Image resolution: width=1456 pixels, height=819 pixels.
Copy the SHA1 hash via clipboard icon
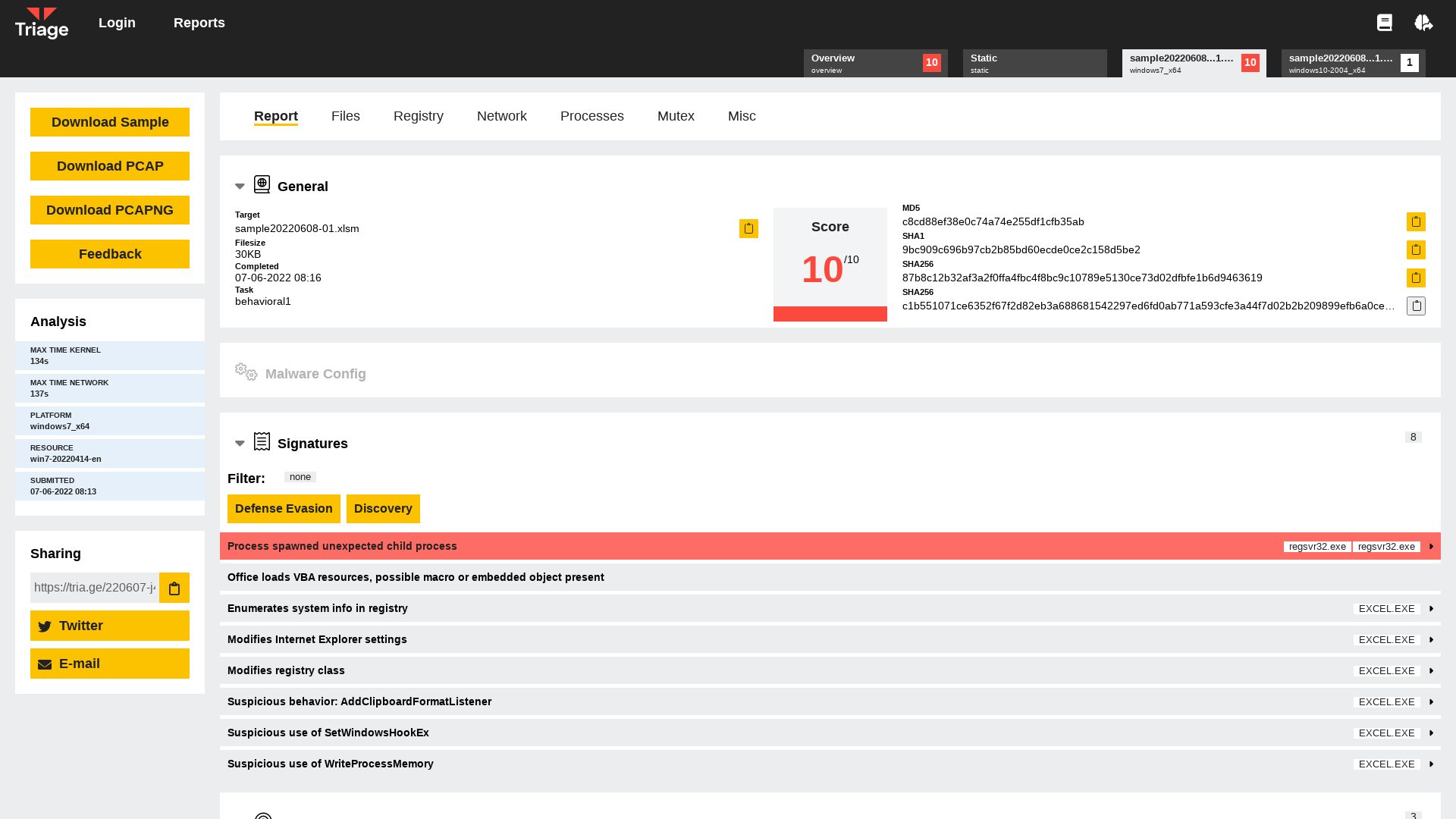(x=1416, y=249)
